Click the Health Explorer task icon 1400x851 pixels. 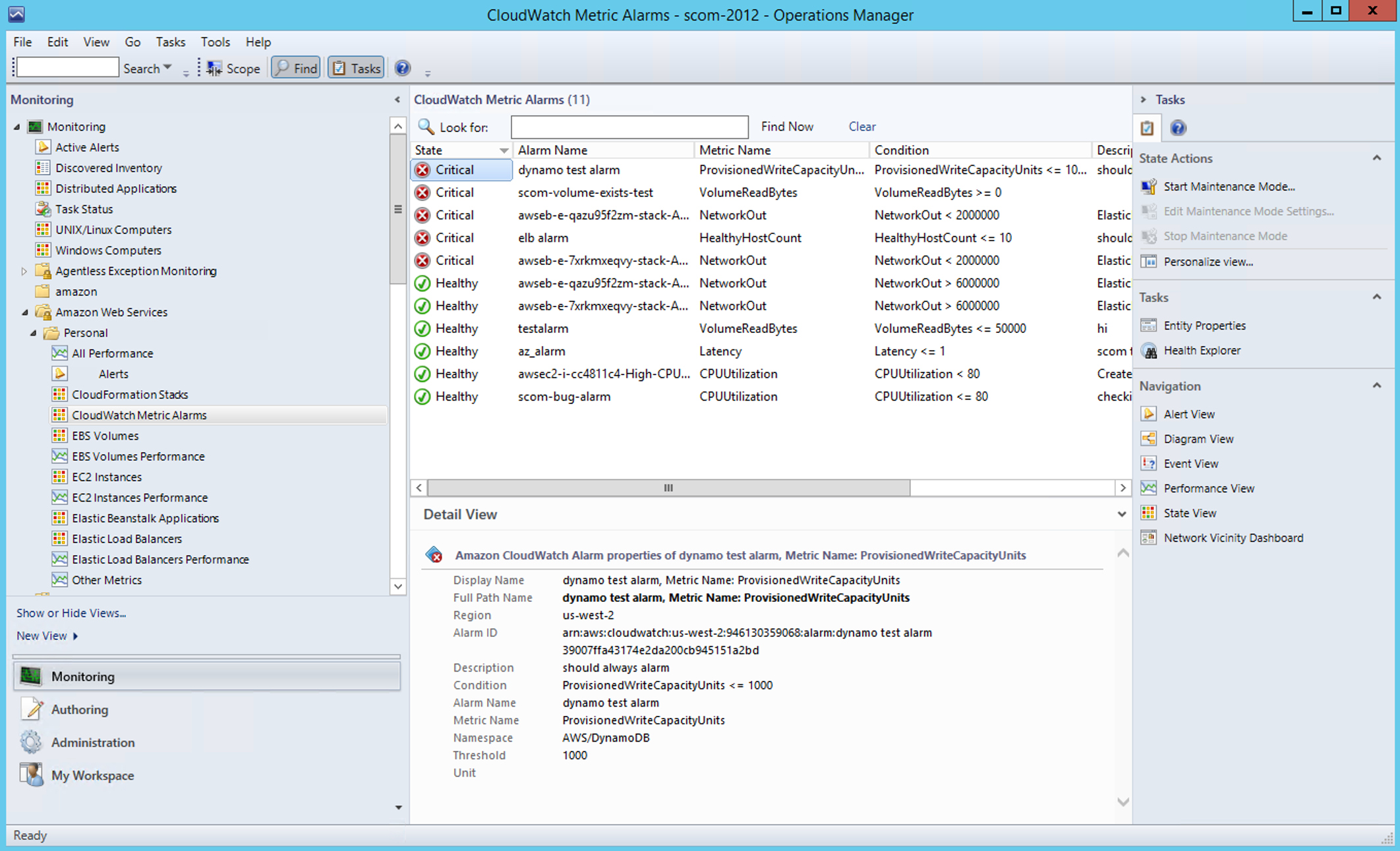pyautogui.click(x=1149, y=351)
